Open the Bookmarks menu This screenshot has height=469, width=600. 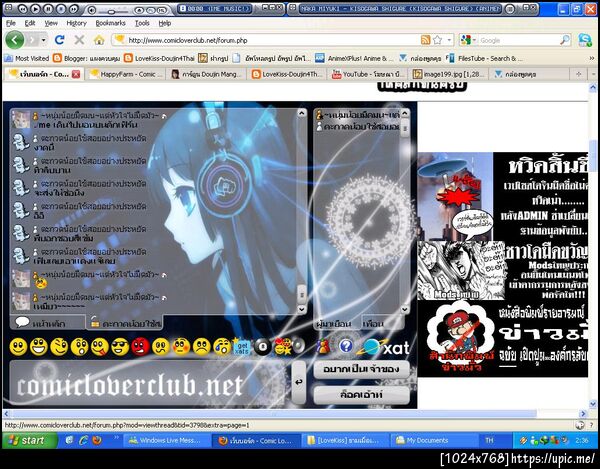111,23
